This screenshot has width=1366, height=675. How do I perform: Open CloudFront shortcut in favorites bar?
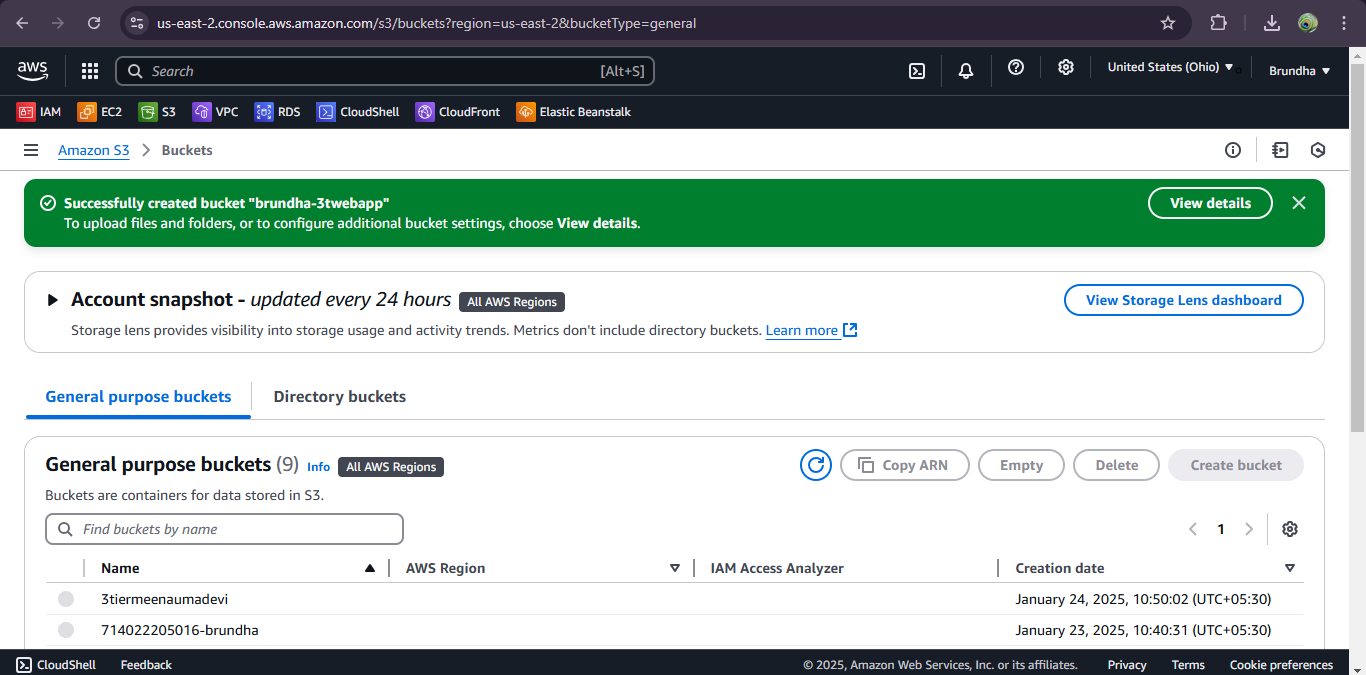tap(458, 112)
